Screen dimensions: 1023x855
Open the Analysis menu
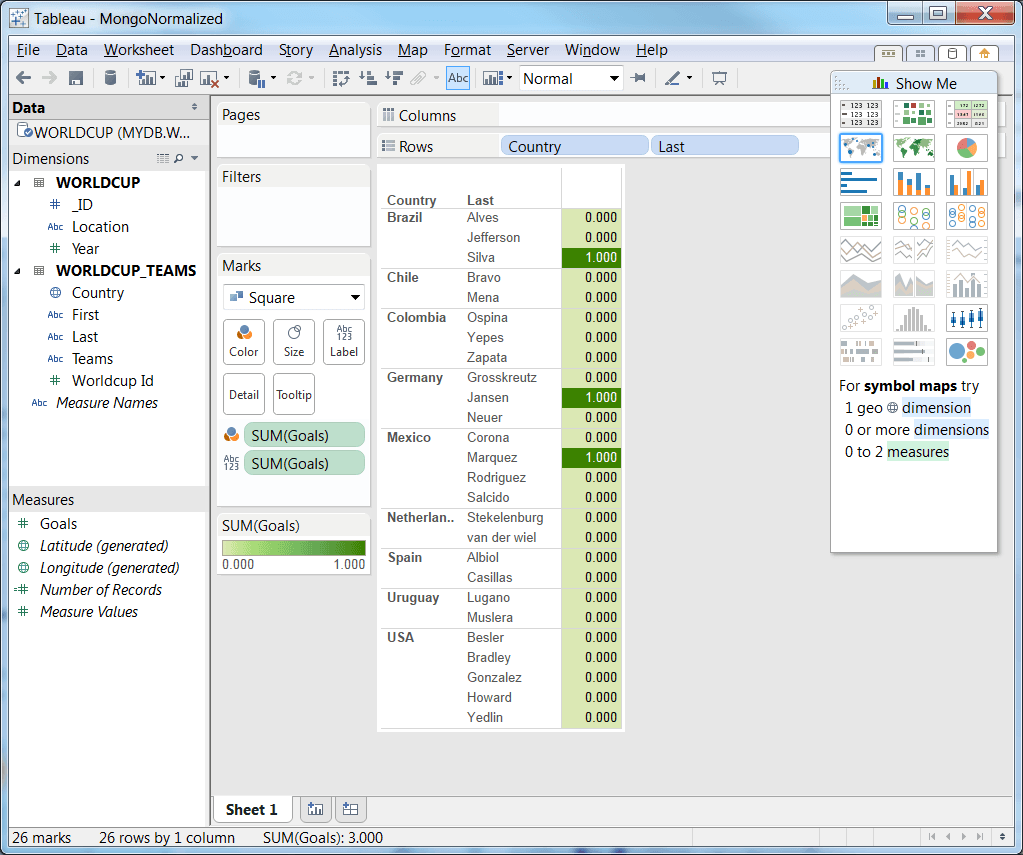tap(355, 50)
